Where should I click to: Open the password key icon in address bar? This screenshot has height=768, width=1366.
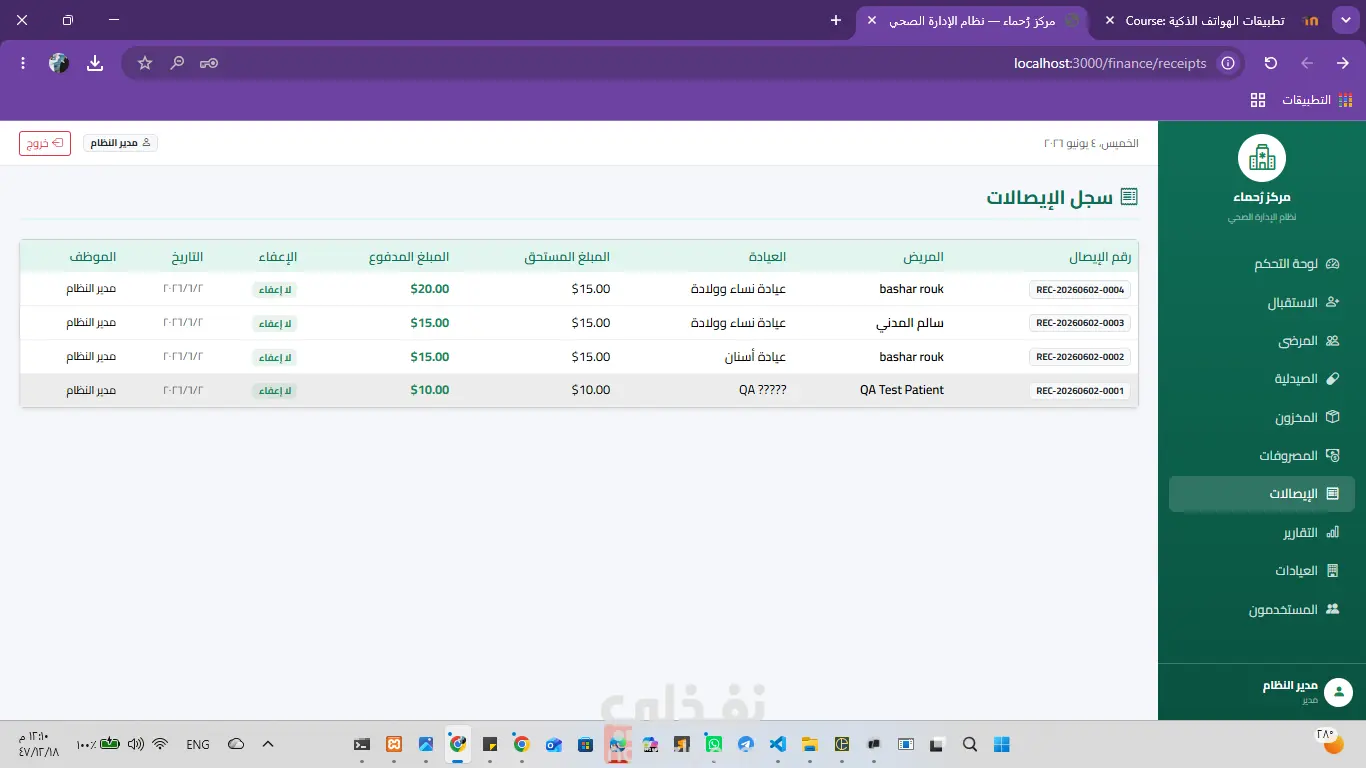point(209,63)
